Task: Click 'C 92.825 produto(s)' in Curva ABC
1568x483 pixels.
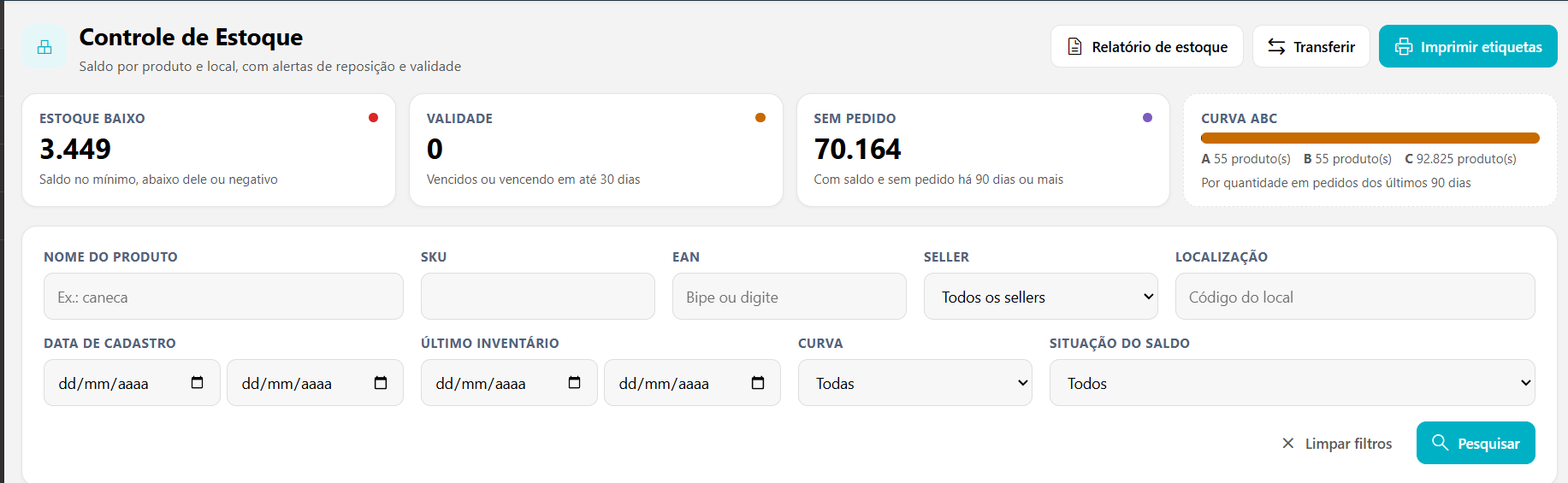Action: click(1460, 159)
